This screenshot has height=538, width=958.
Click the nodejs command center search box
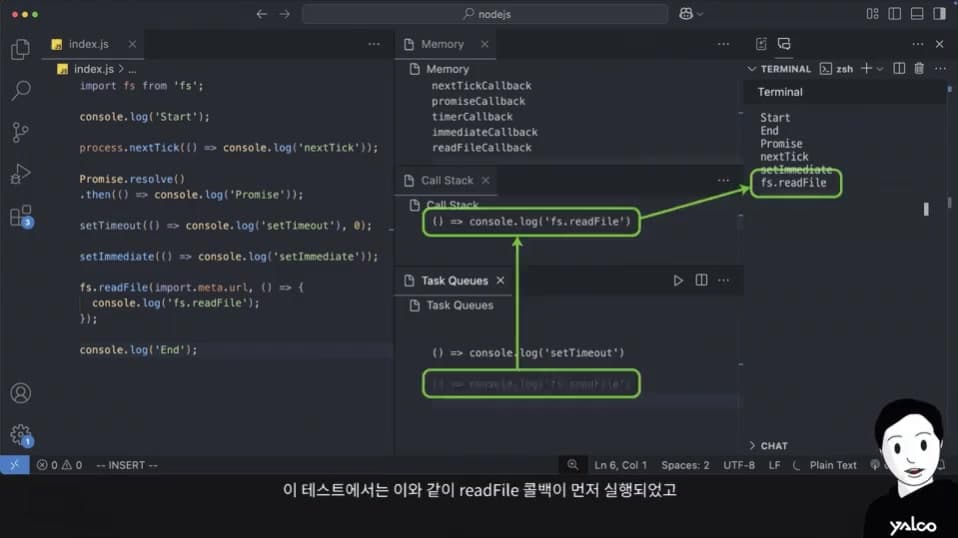point(485,14)
